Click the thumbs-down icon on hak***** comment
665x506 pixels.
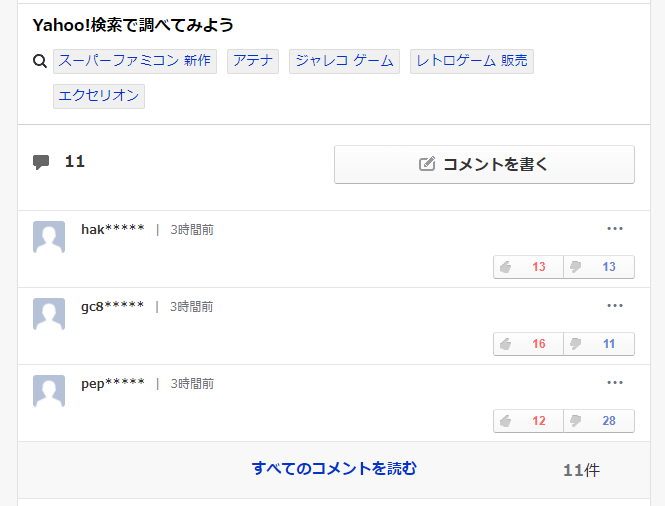pyautogui.click(x=576, y=267)
